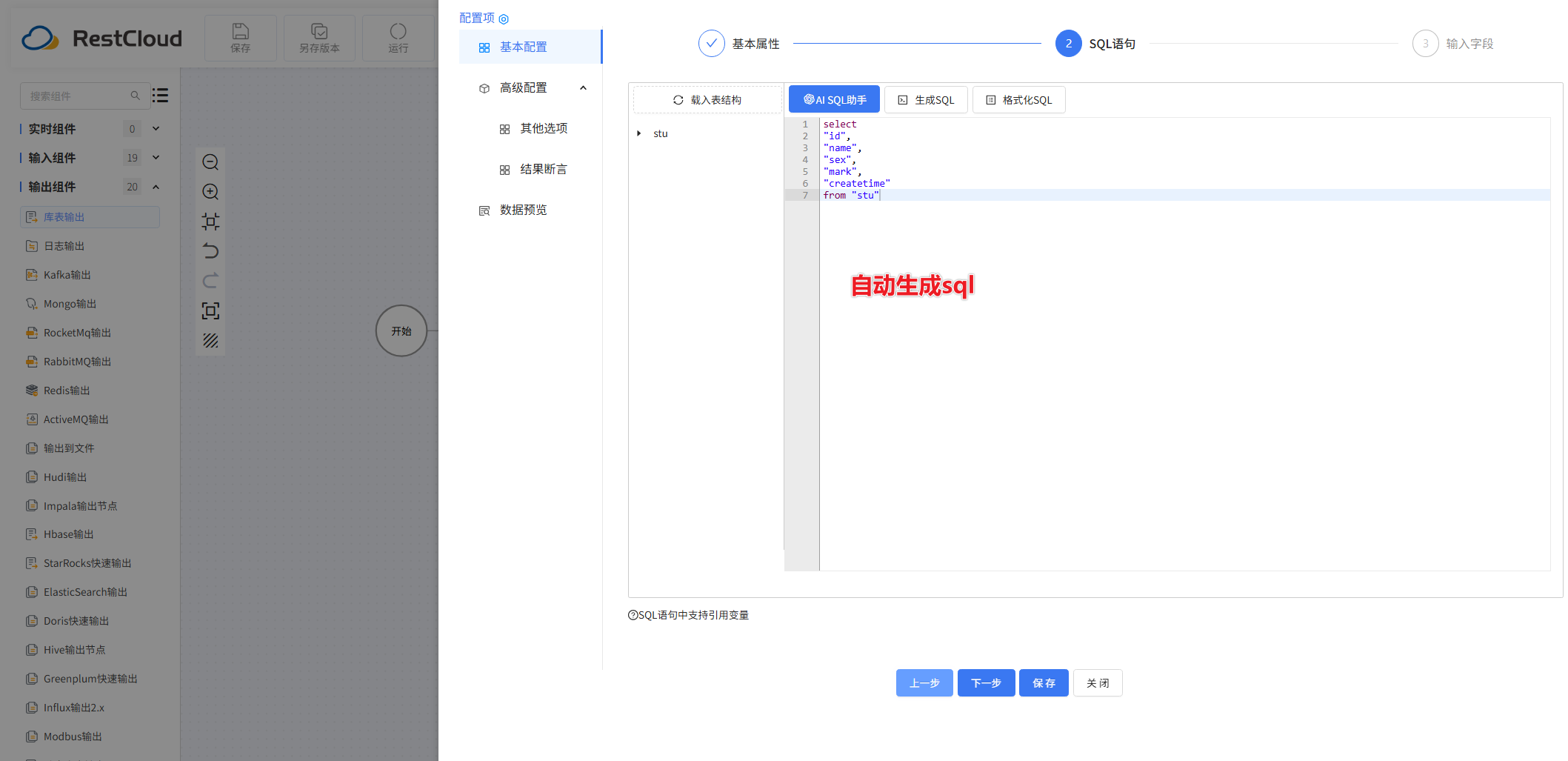The height and width of the screenshot is (761, 1568).
Task: Click the list view icon above component panel
Action: tap(160, 95)
